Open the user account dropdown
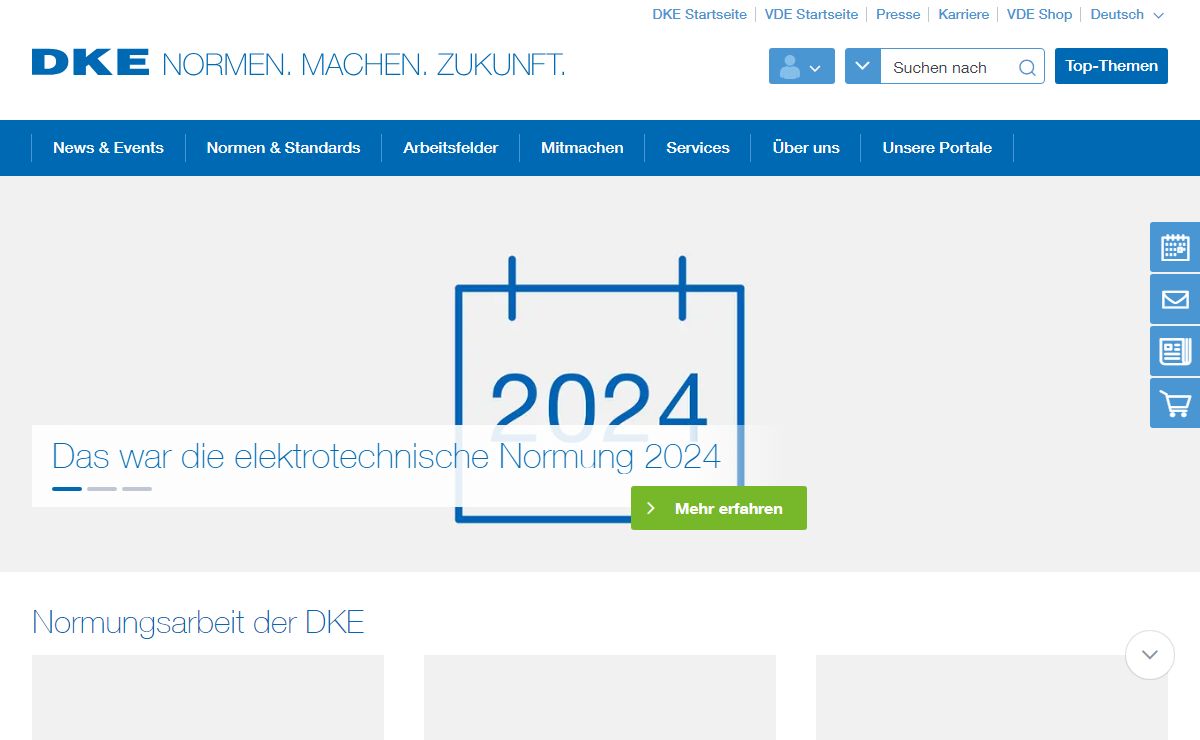Image resolution: width=1200 pixels, height=740 pixels. tap(802, 66)
